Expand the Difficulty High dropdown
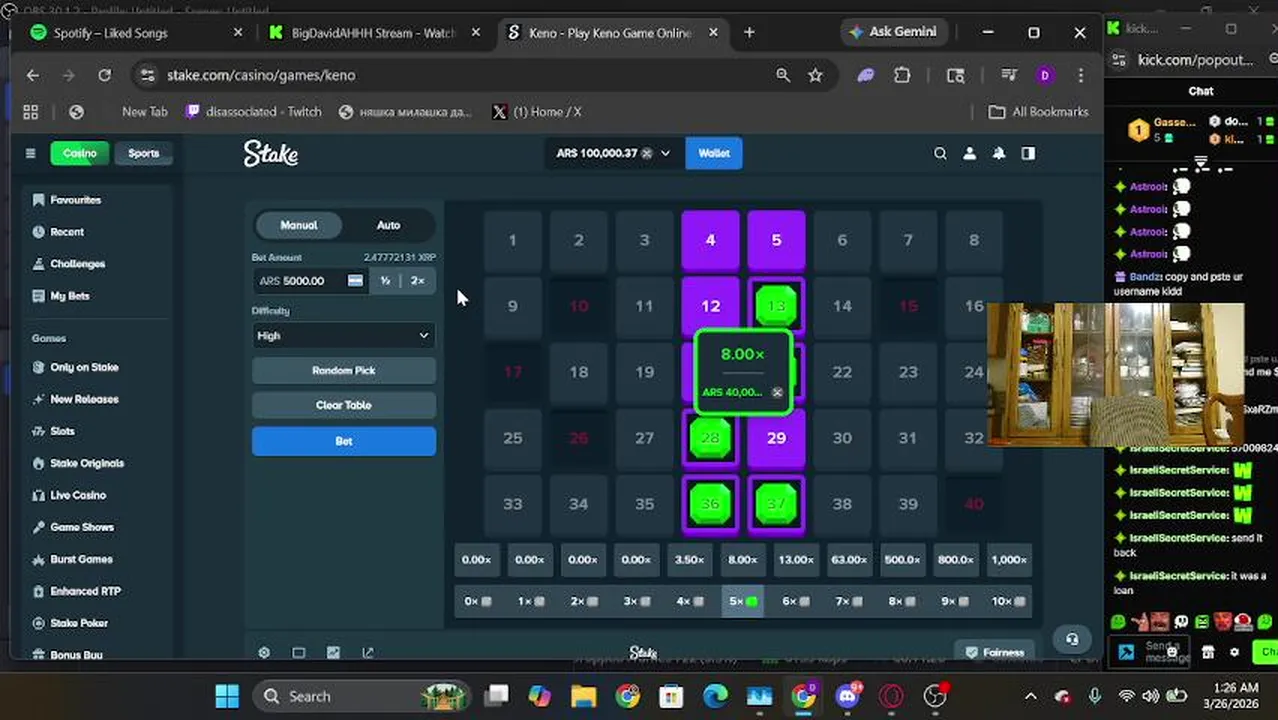This screenshot has height=720, width=1278. coord(343,336)
